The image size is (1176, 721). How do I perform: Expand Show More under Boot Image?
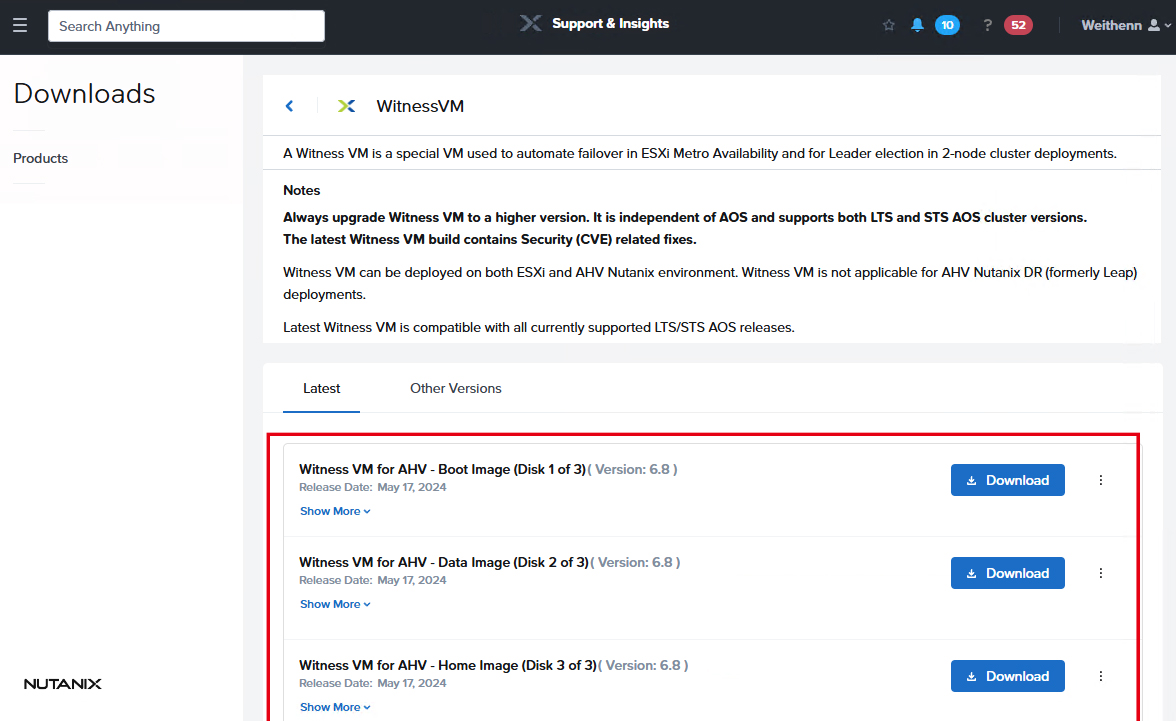pos(335,511)
